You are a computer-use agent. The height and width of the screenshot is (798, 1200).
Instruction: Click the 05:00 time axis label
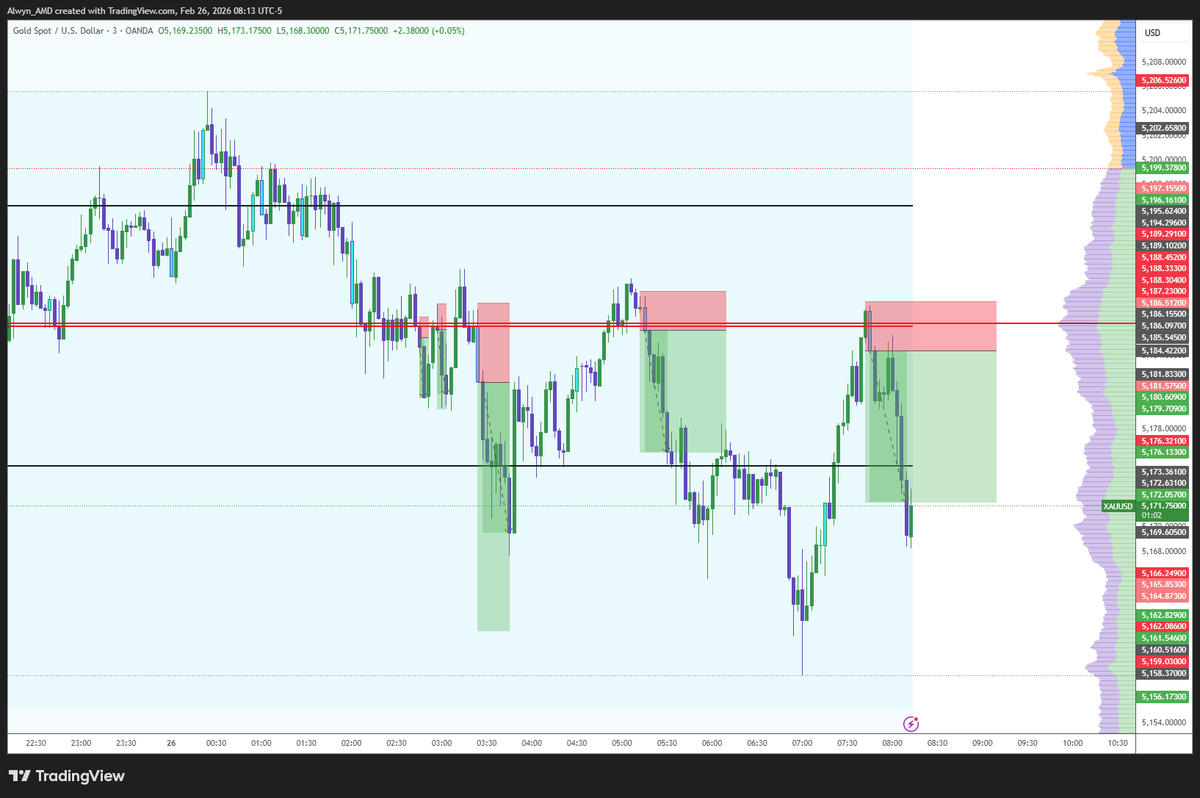tap(622, 743)
